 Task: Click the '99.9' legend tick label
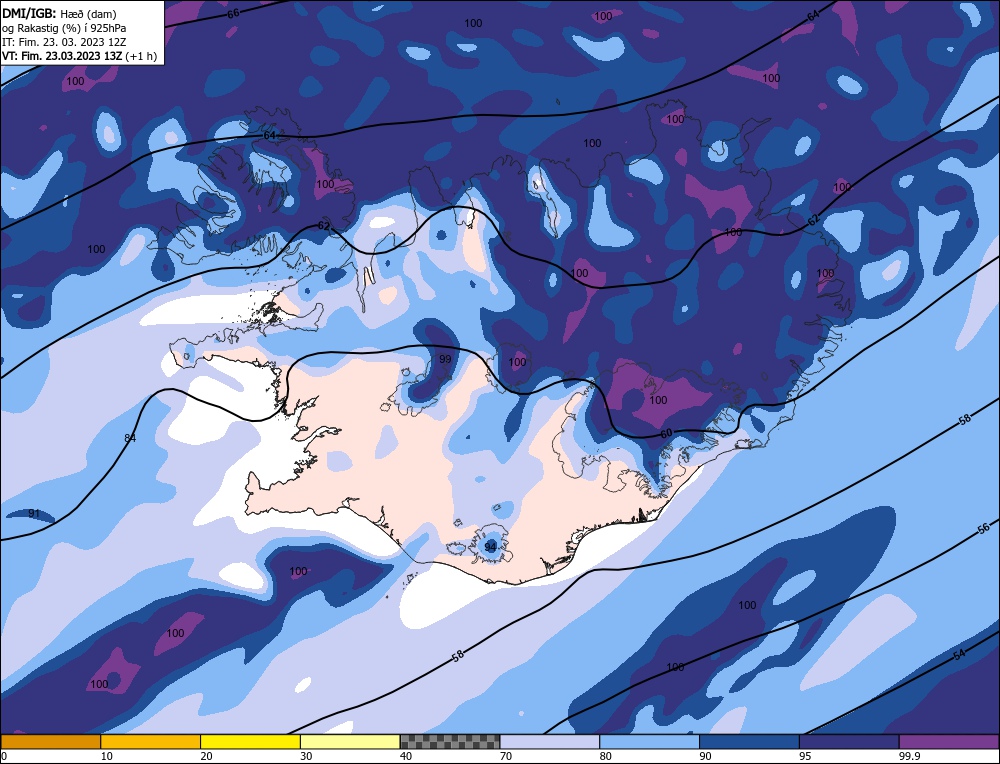(x=908, y=756)
